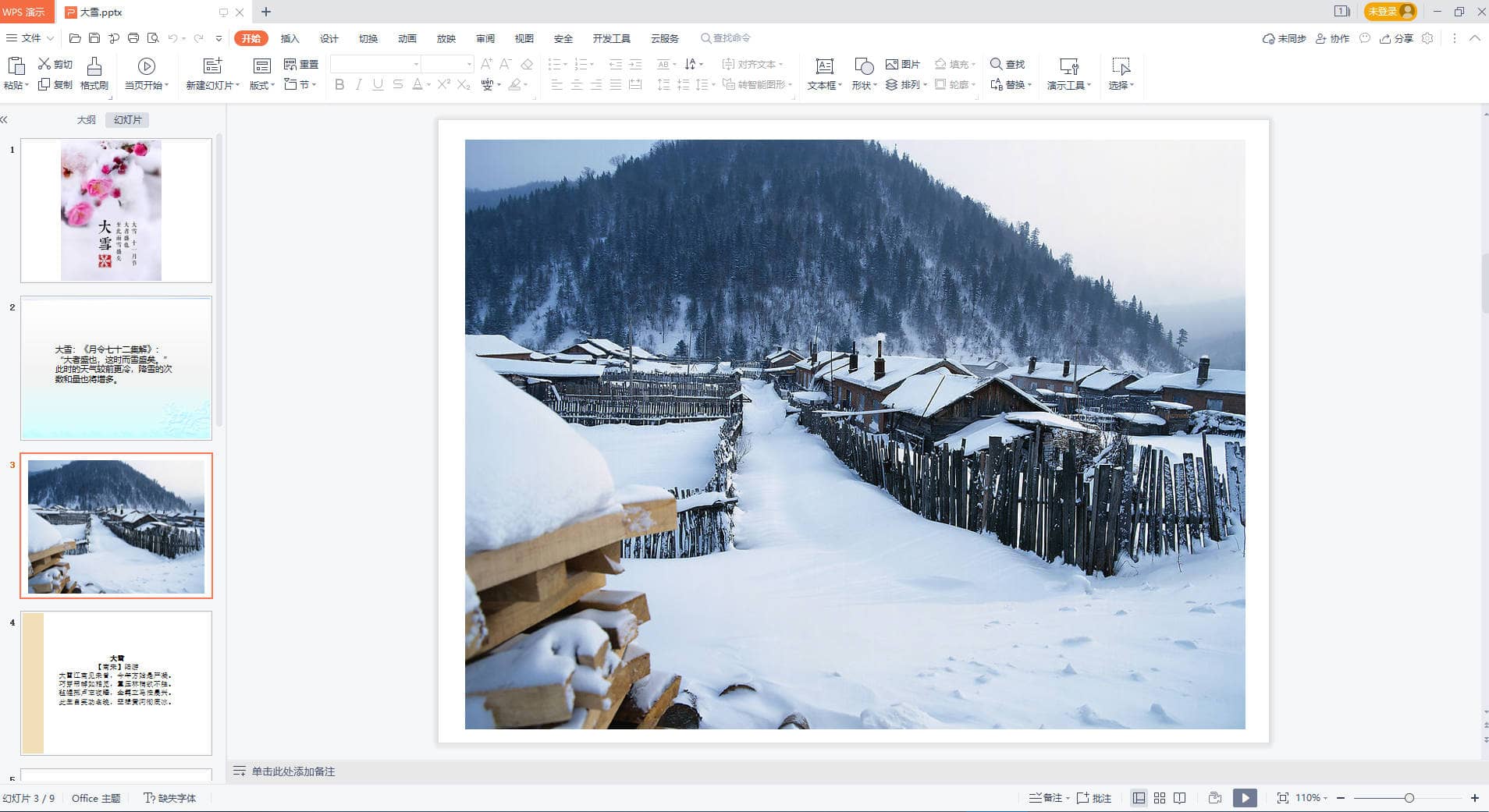Open the 切换 Transitions tab
Screen dimensions: 1489x812
368,38
